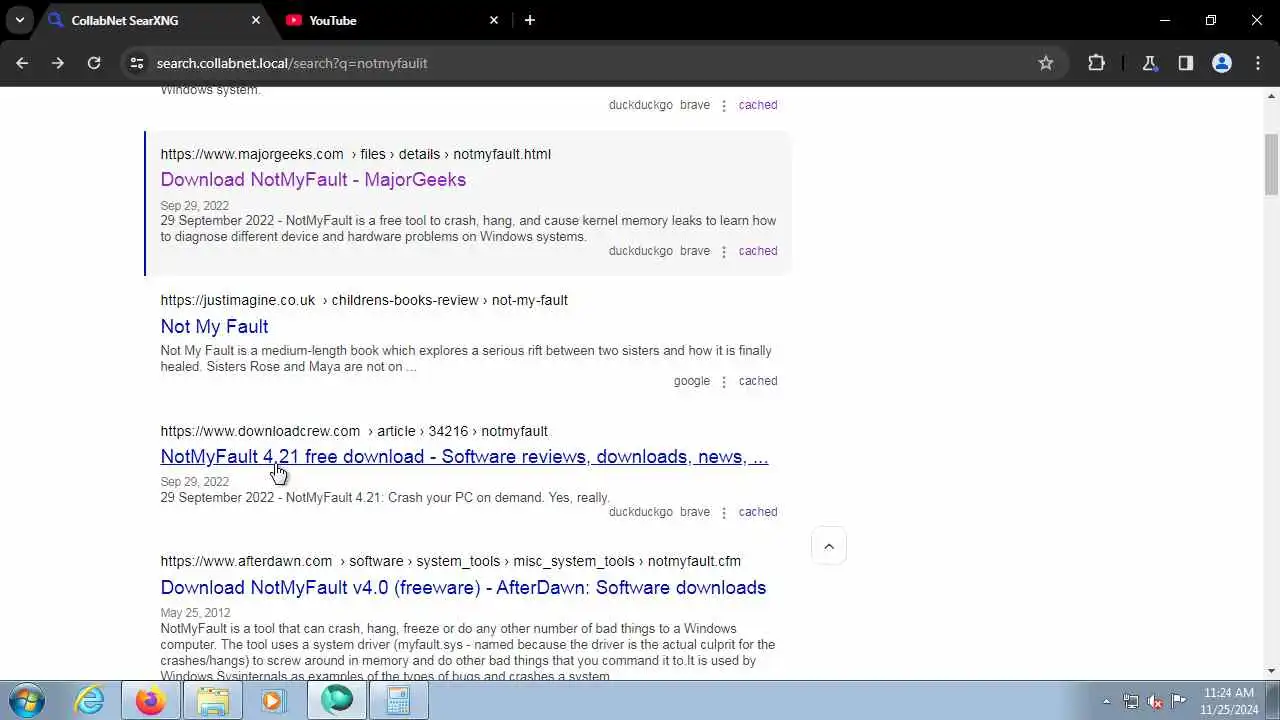Click the downloadcrew.com result URL
1280x720 pixels.
tap(354, 431)
